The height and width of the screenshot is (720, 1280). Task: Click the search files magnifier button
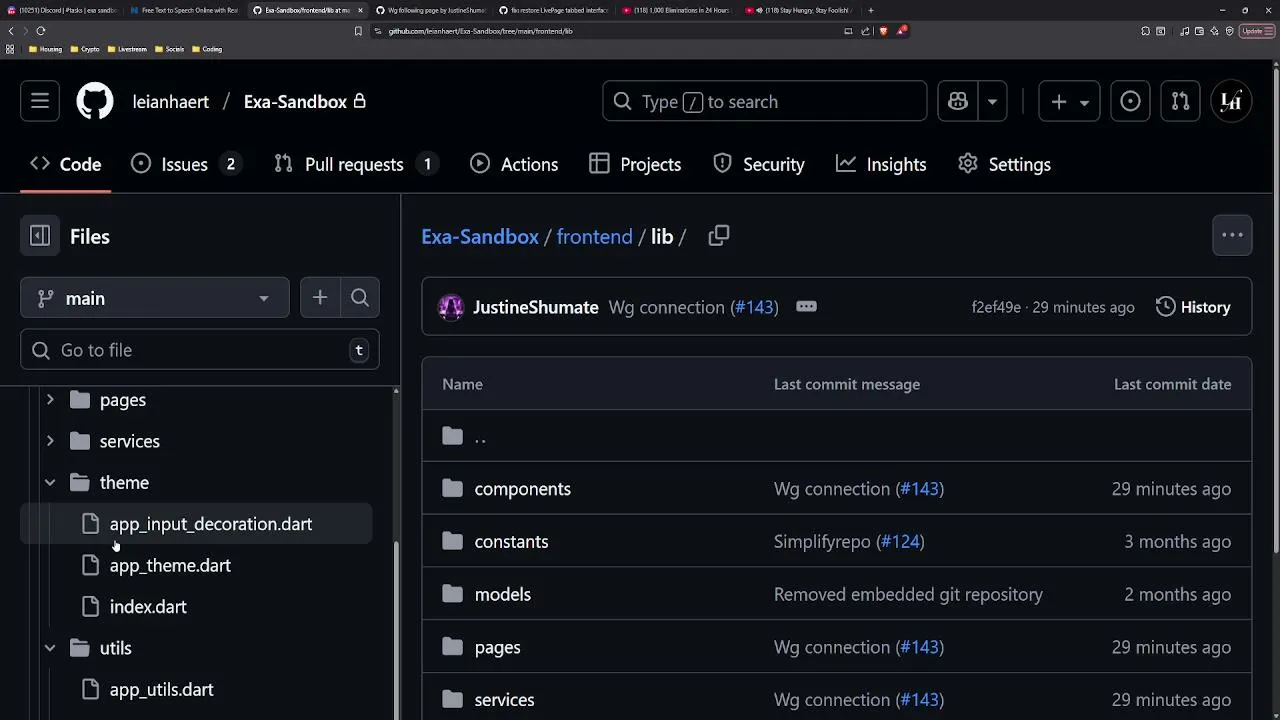[x=360, y=298]
